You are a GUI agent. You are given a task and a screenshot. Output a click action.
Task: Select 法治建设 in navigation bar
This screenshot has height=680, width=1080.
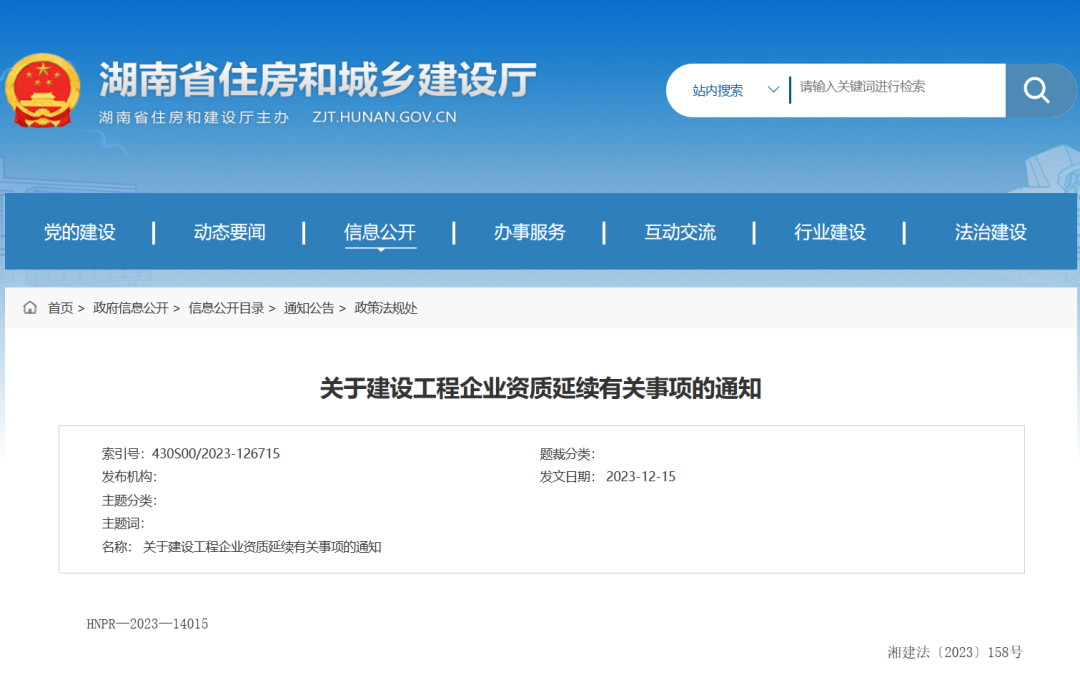tap(990, 232)
